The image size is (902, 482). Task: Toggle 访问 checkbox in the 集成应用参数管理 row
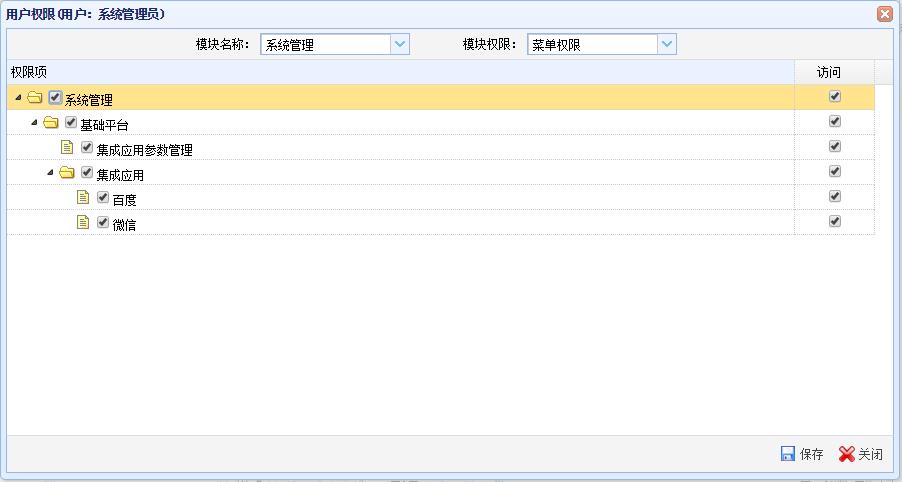coord(835,146)
